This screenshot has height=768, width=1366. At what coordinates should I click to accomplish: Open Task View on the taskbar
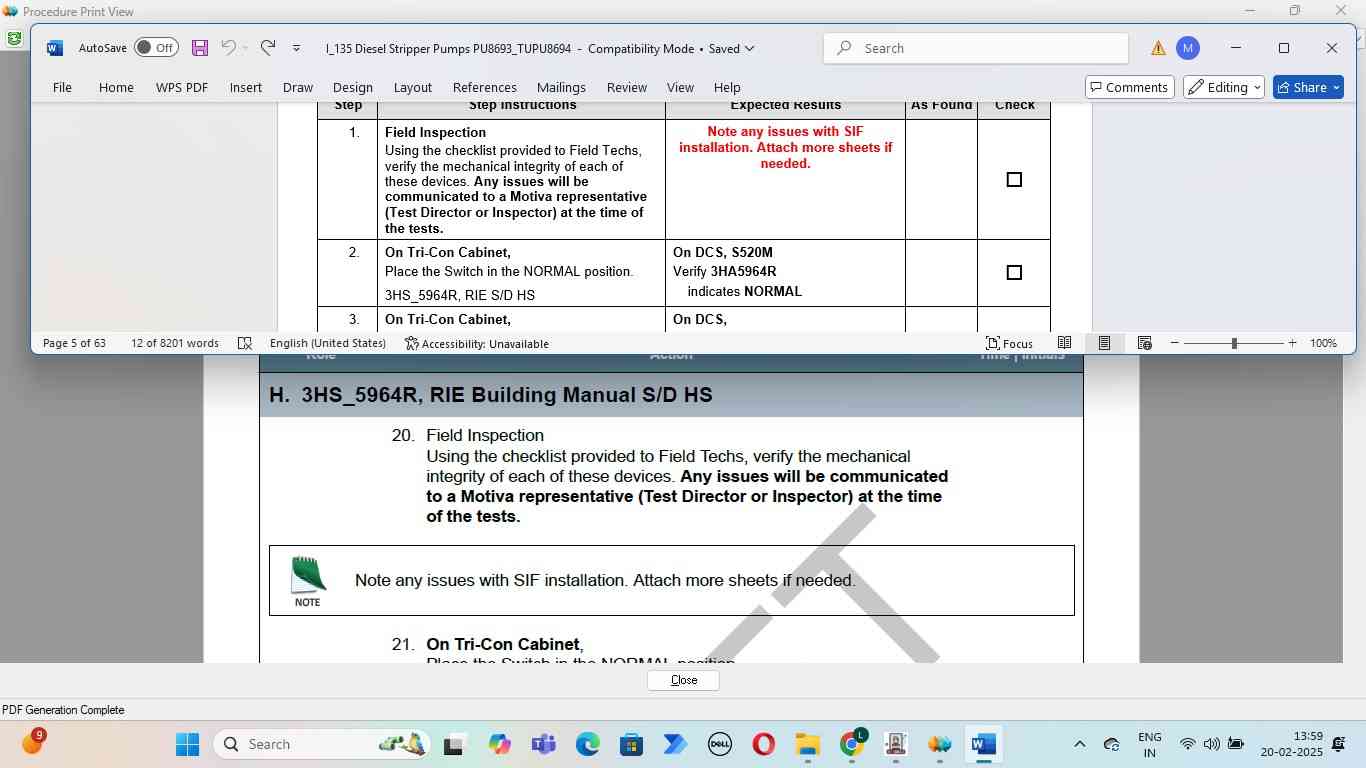click(x=455, y=744)
